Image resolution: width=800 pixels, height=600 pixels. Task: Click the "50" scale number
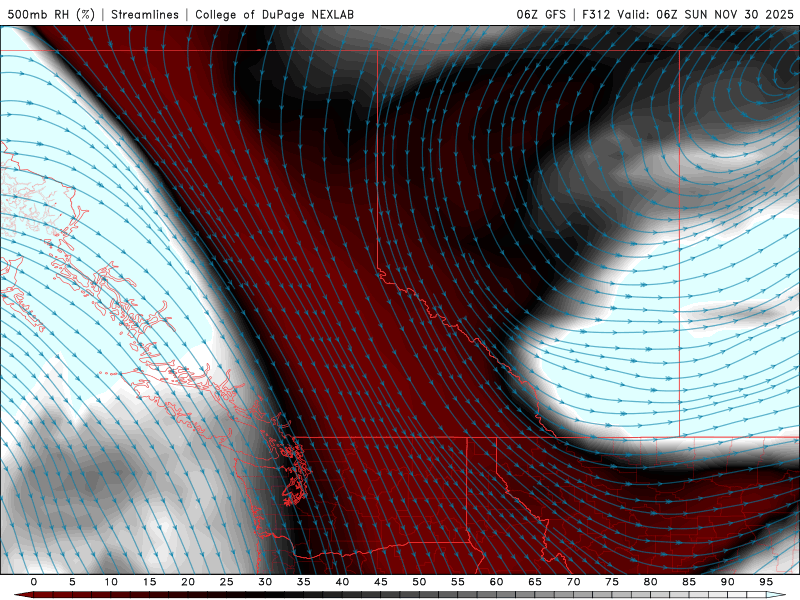[419, 582]
